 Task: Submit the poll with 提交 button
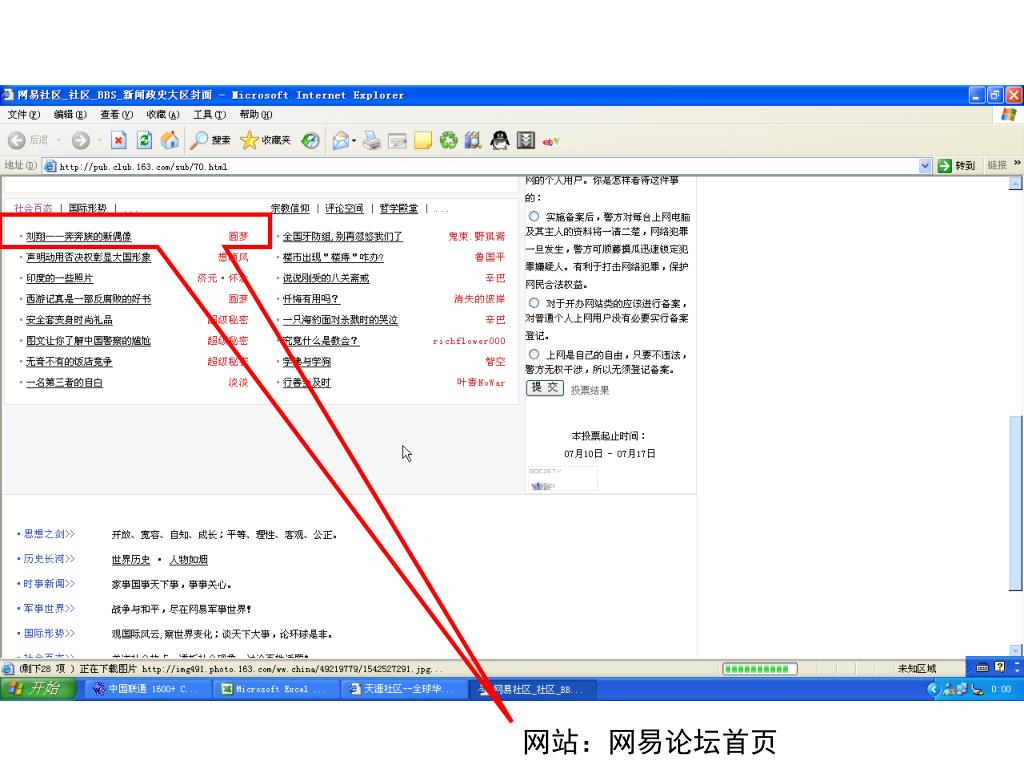tap(545, 388)
